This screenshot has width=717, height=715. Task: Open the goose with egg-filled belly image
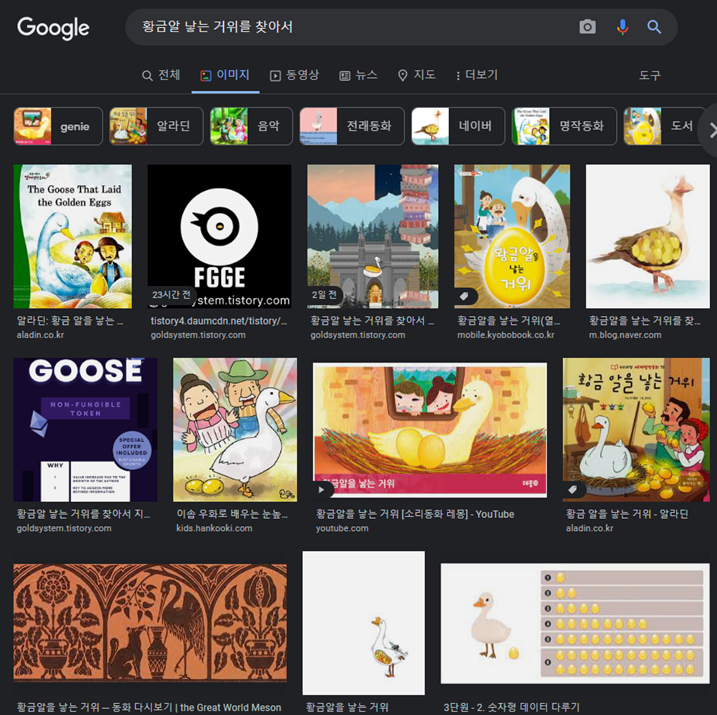coord(648,236)
